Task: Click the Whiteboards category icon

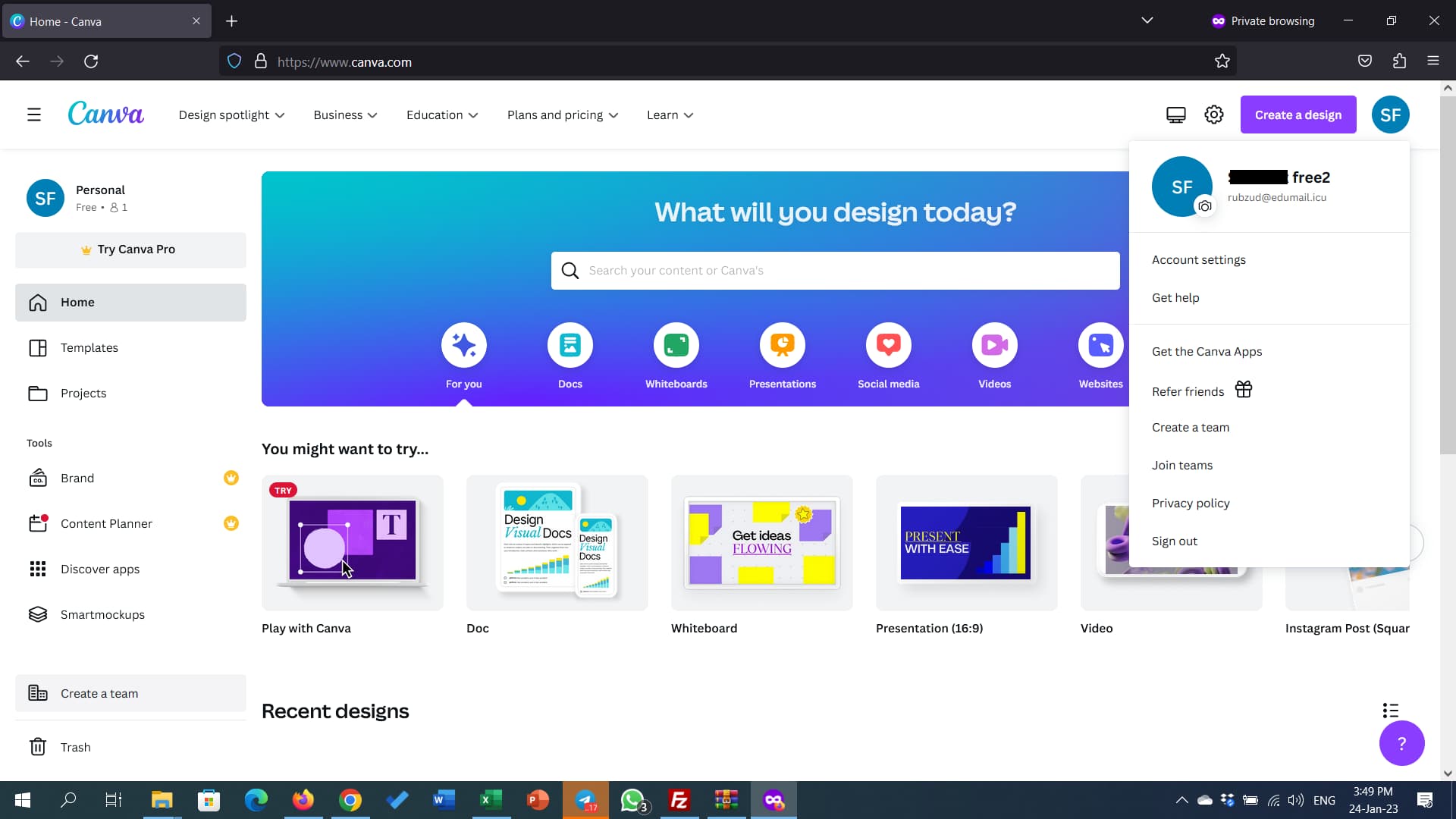Action: (x=676, y=346)
